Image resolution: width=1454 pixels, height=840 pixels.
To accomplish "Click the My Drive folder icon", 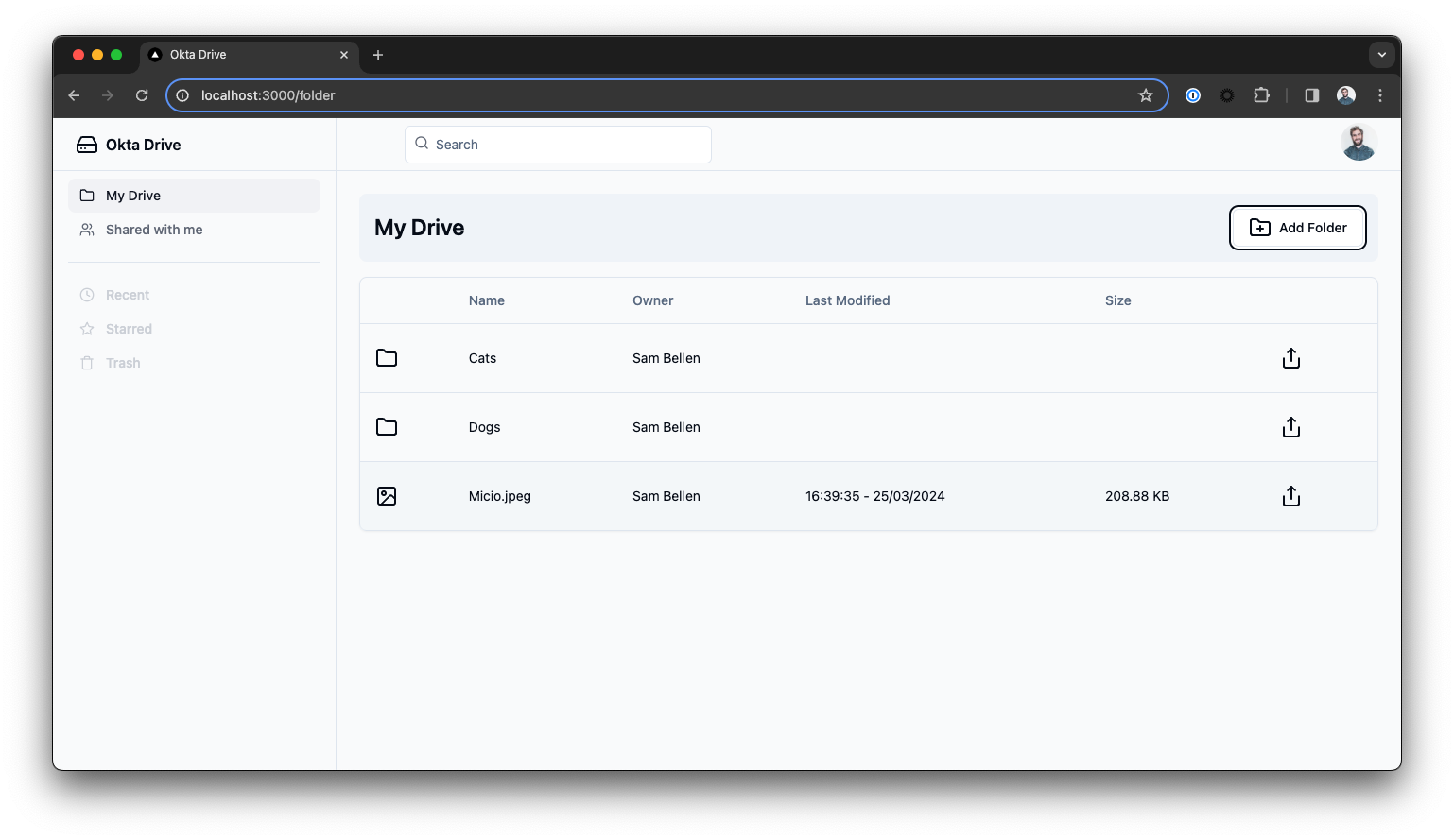I will [87, 196].
